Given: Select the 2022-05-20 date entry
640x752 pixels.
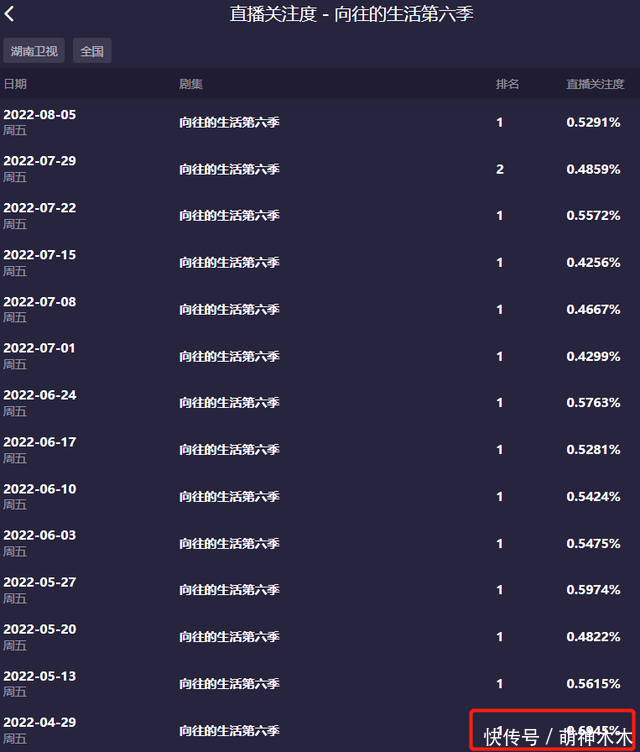Looking at the screenshot, I should 39,629.
